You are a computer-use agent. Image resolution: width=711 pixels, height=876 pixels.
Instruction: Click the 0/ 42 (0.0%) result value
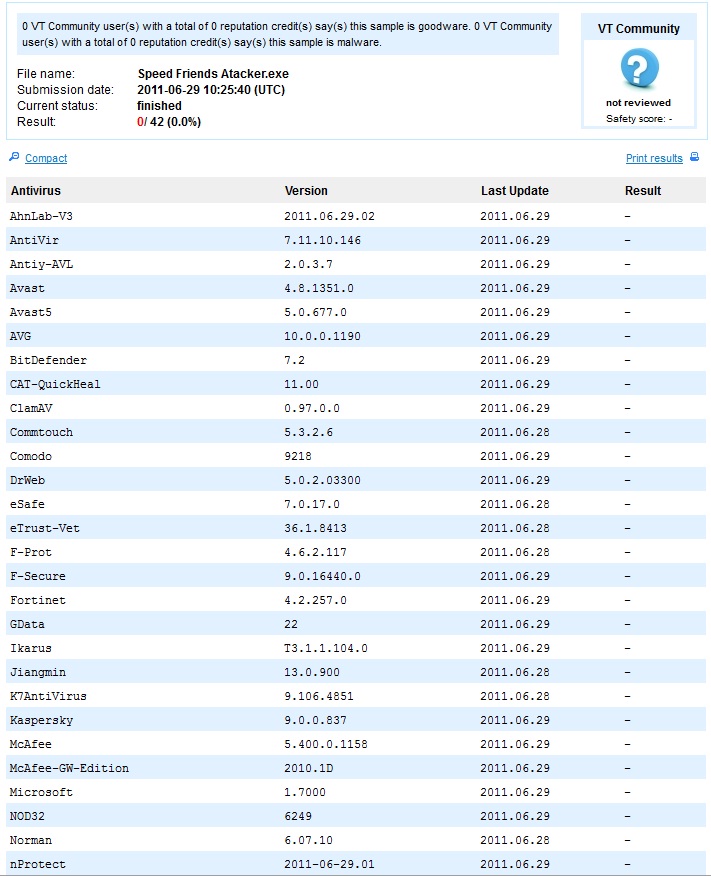point(169,122)
